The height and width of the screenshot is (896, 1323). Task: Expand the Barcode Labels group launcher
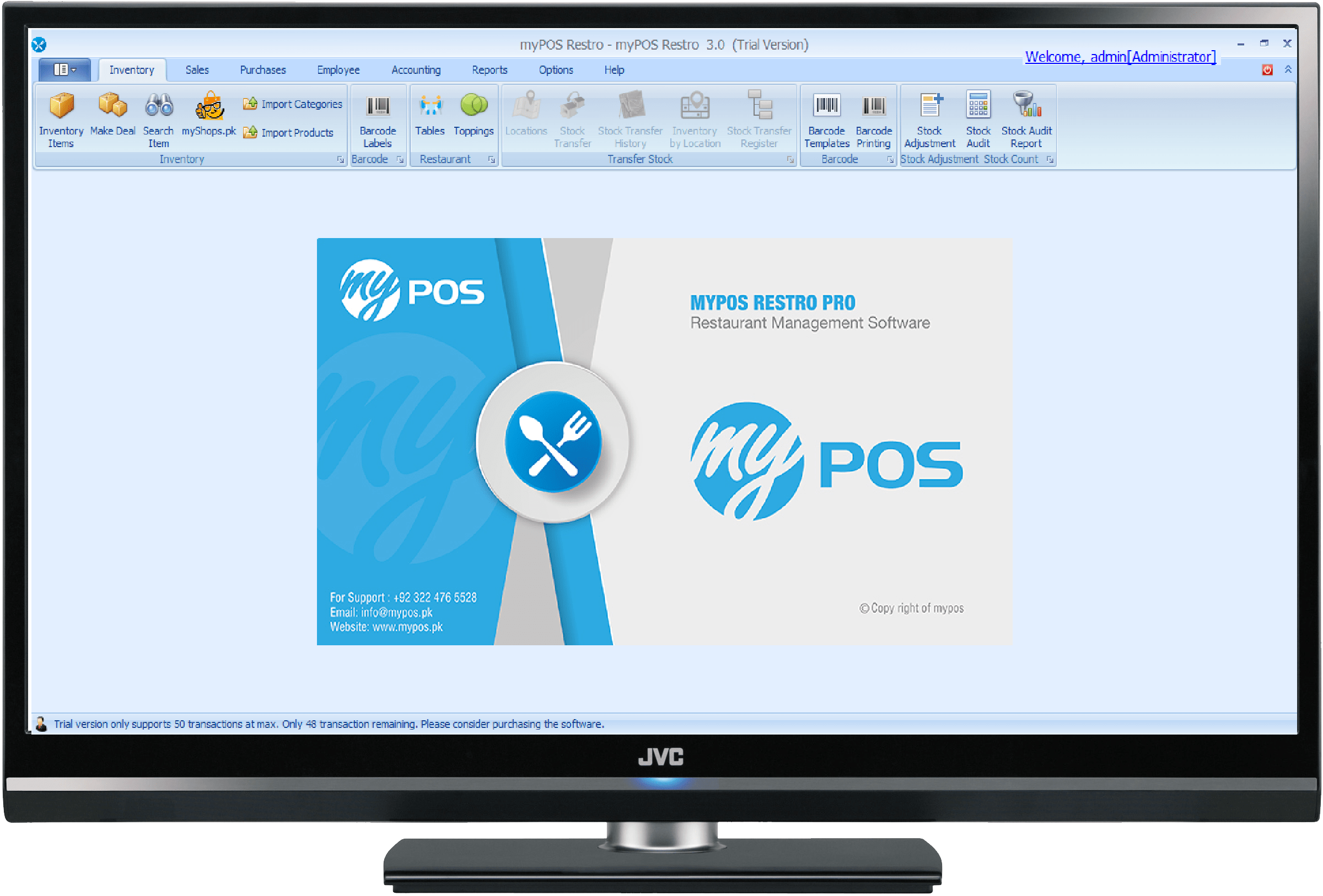point(400,160)
